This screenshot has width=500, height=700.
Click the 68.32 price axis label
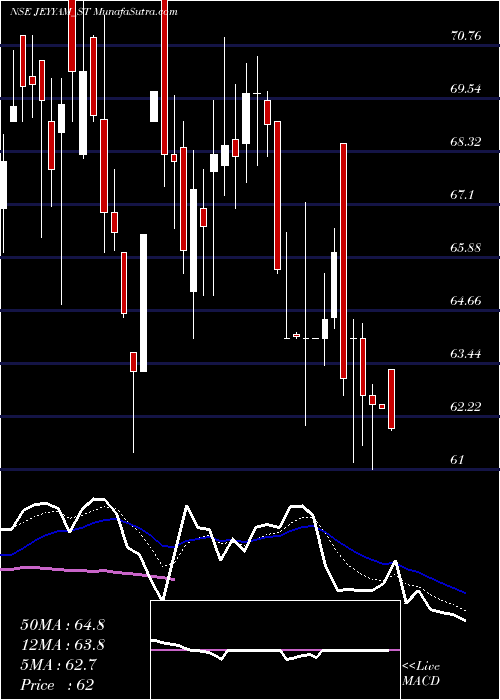pyautogui.click(x=467, y=142)
